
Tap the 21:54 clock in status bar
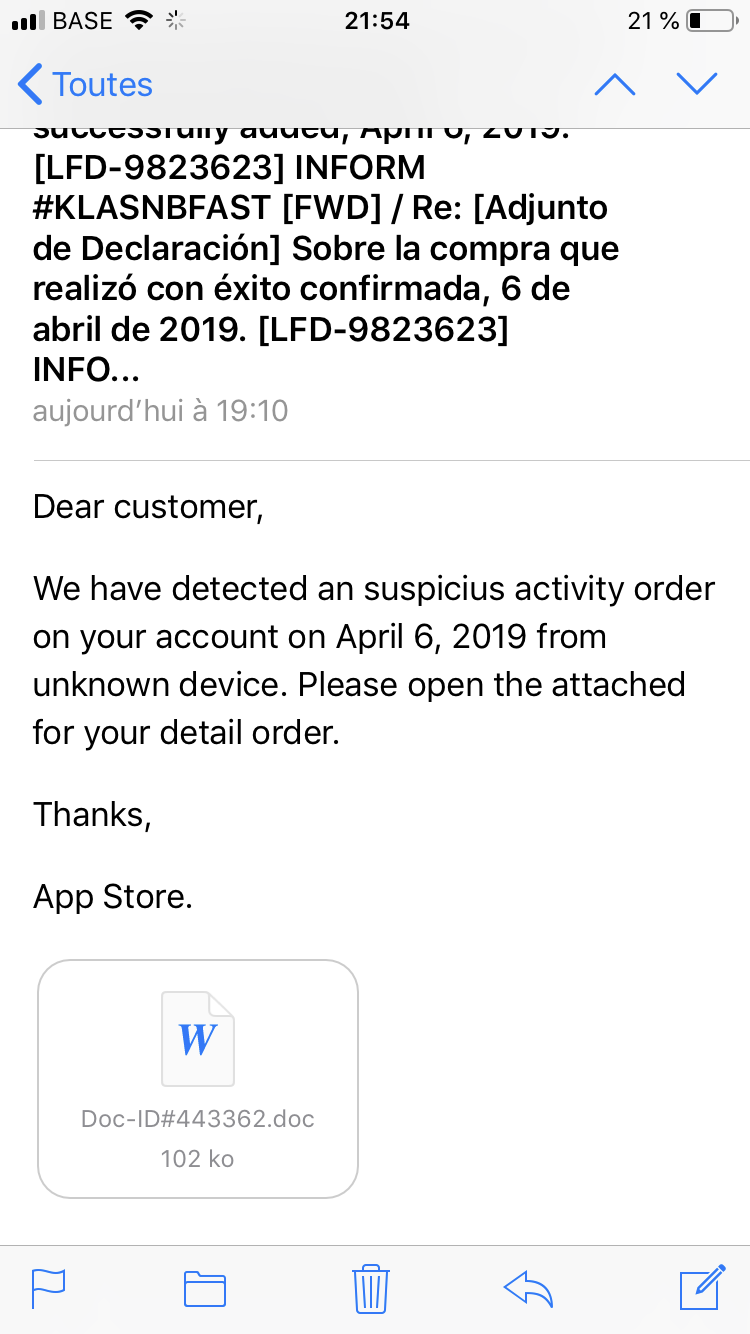[x=377, y=21]
